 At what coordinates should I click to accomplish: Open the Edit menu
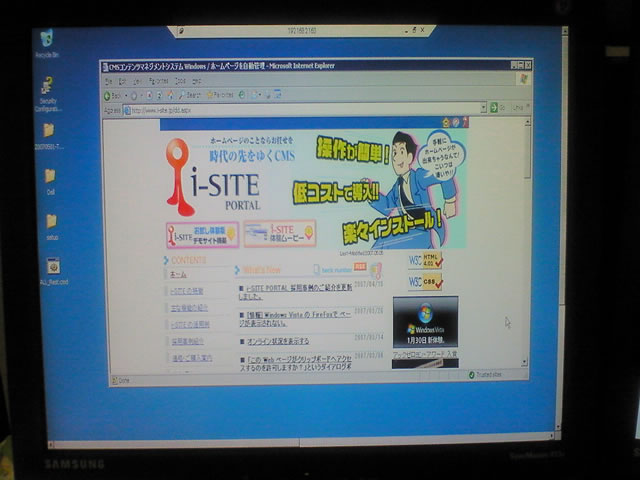(x=122, y=82)
